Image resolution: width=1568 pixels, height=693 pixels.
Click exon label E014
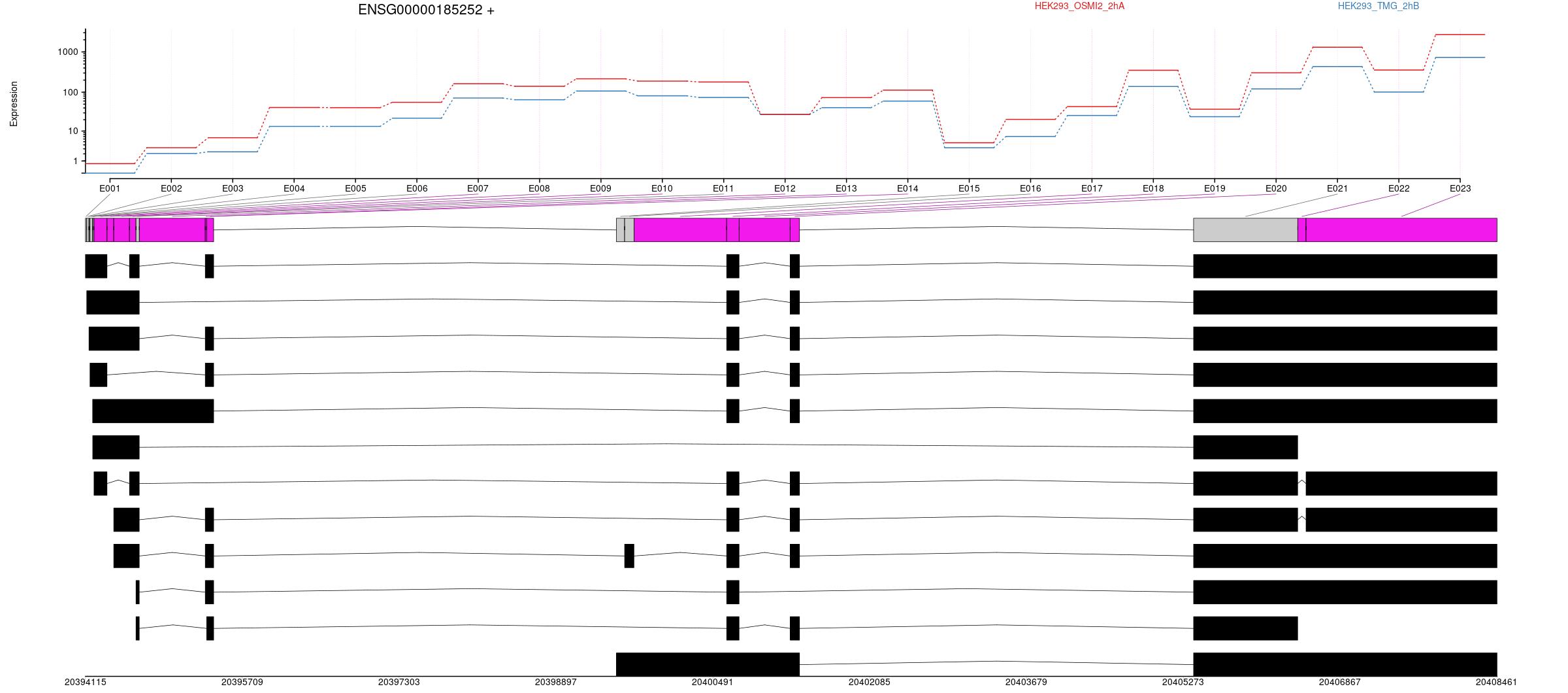pyautogui.click(x=907, y=188)
